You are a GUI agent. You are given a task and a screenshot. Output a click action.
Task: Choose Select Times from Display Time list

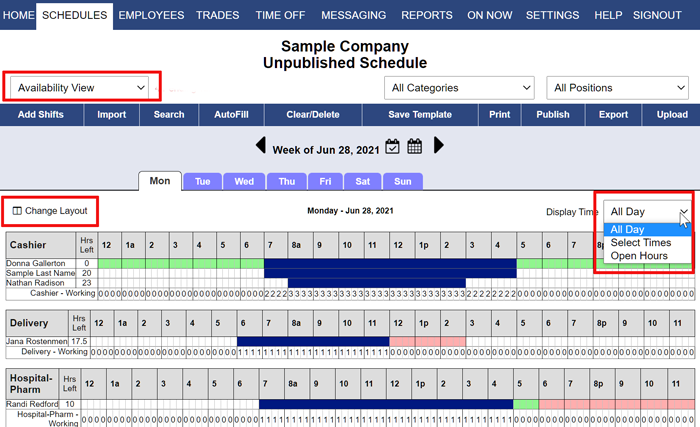641,243
